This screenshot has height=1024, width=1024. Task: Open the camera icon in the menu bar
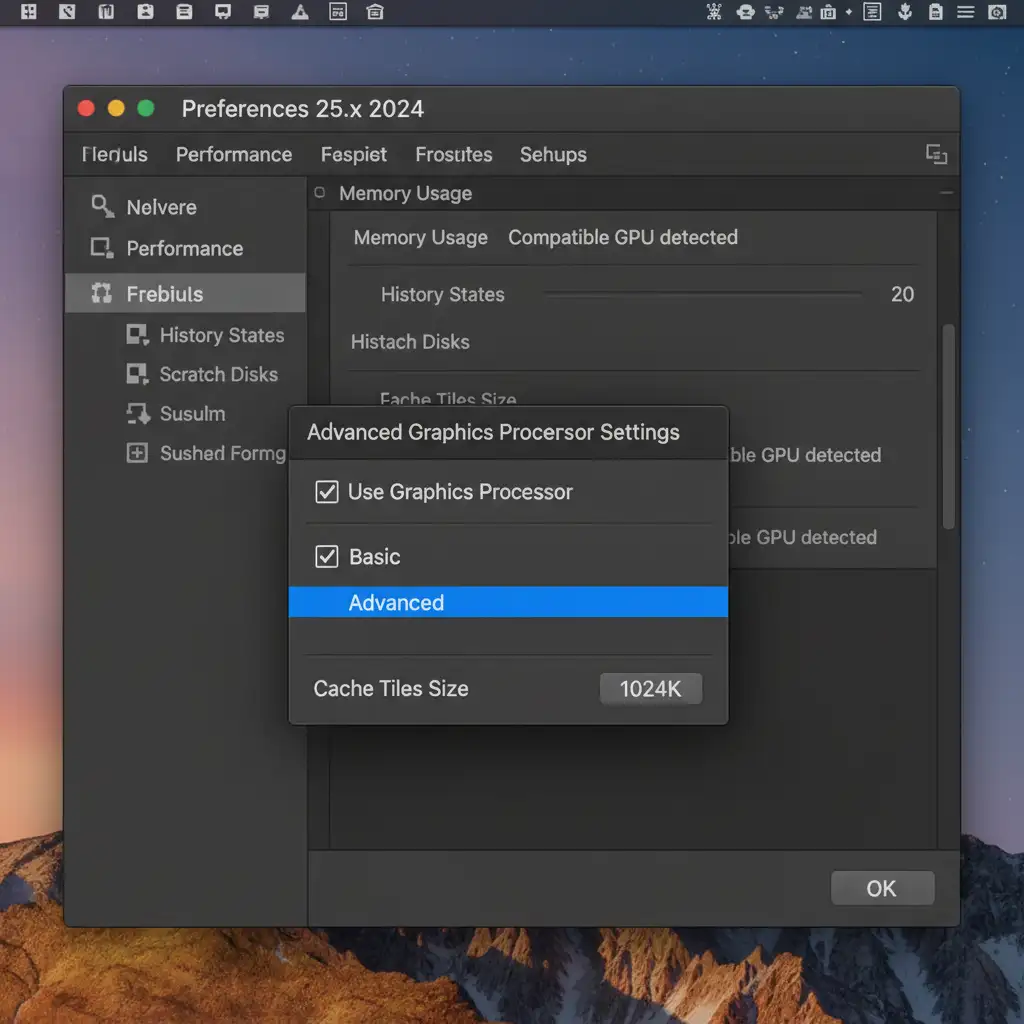pos(996,12)
